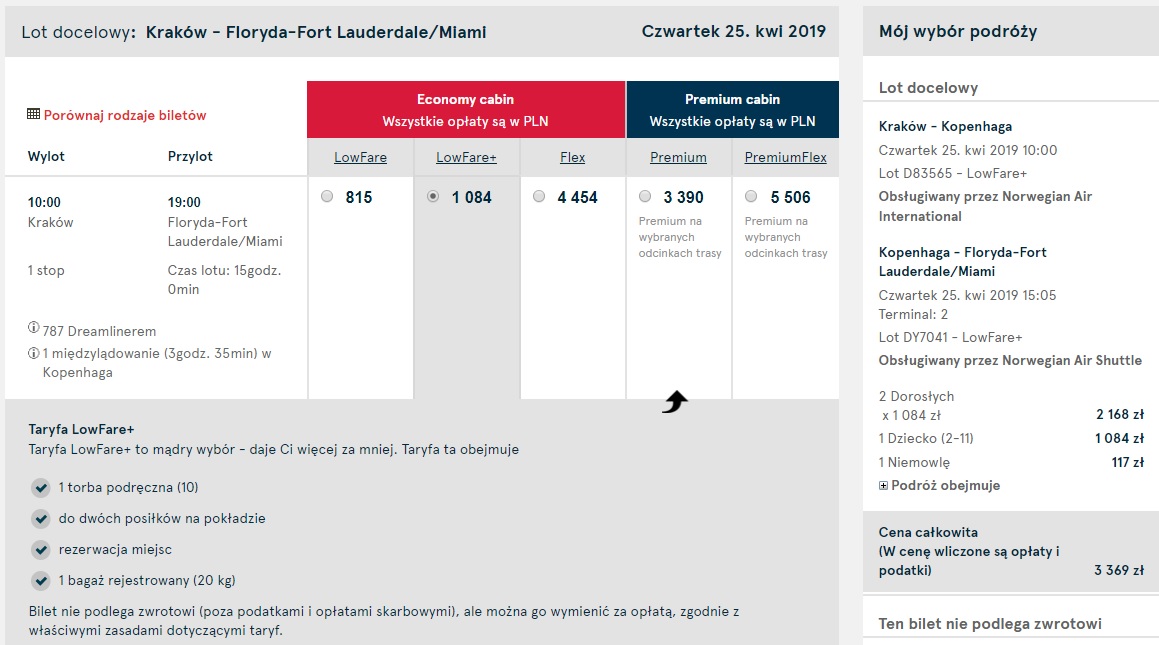This screenshot has height=645, width=1159.
Task: Select the LowFare 815 fare radio button
Action: [x=327, y=197]
